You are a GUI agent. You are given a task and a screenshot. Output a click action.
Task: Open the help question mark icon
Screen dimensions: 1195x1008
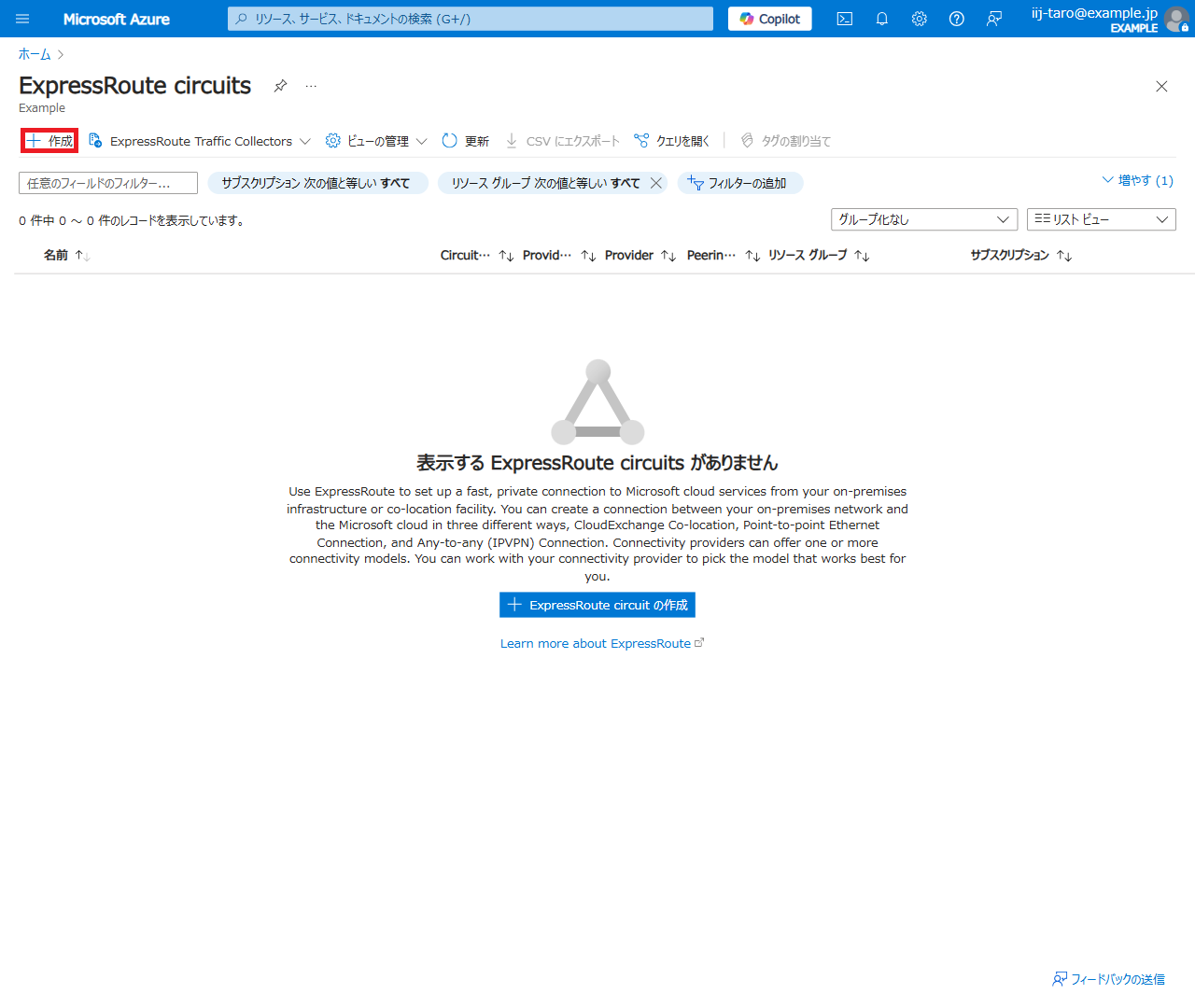click(x=957, y=19)
